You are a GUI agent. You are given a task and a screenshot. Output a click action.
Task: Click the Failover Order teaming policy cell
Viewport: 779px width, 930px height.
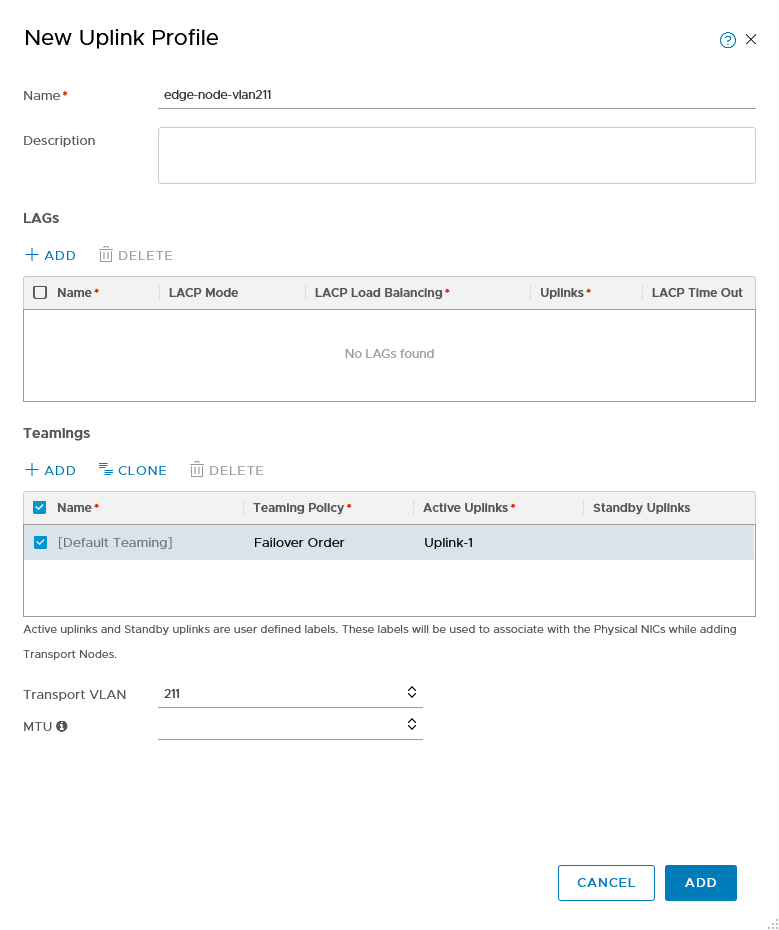(x=299, y=543)
